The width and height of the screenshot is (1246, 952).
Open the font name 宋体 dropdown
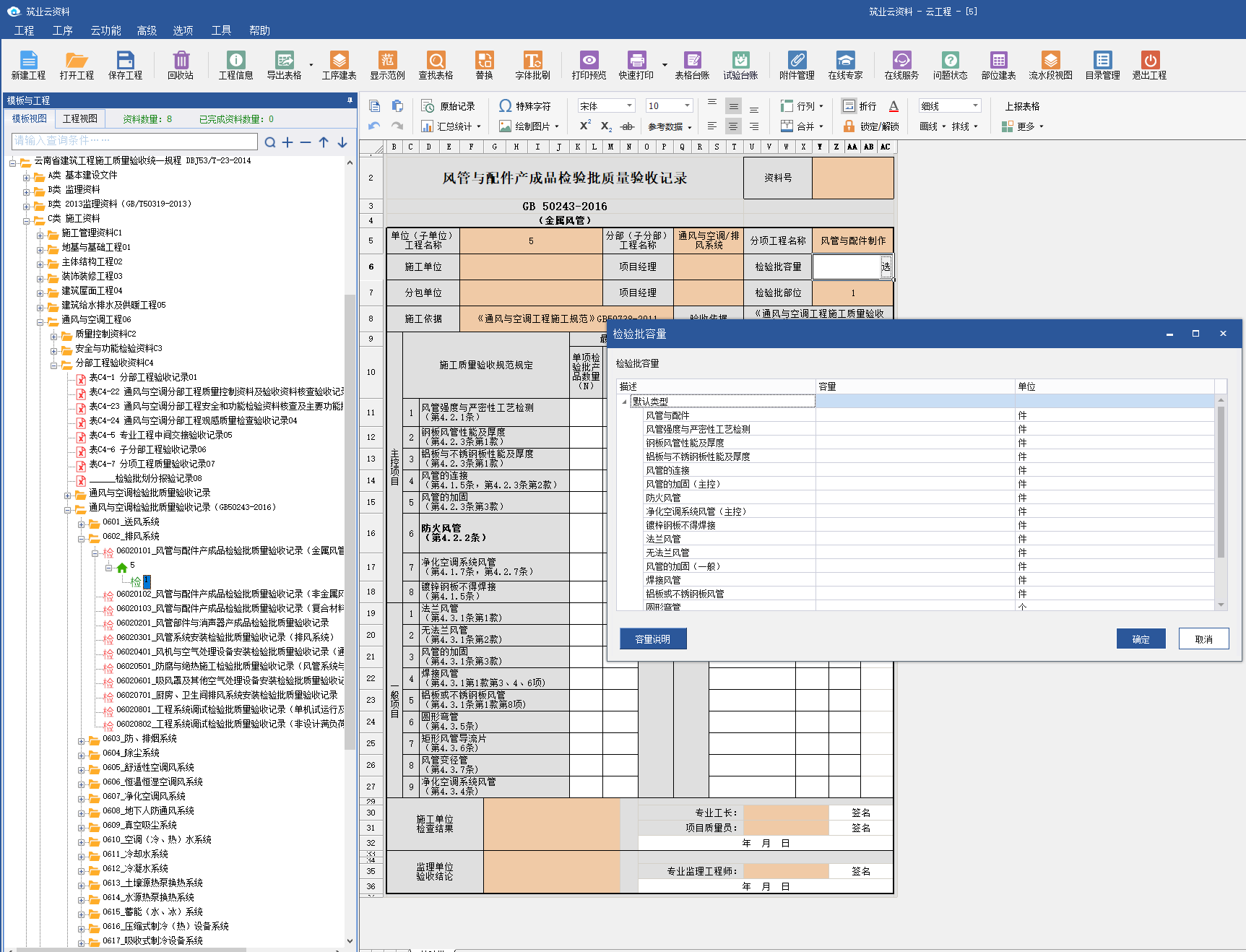tap(629, 105)
